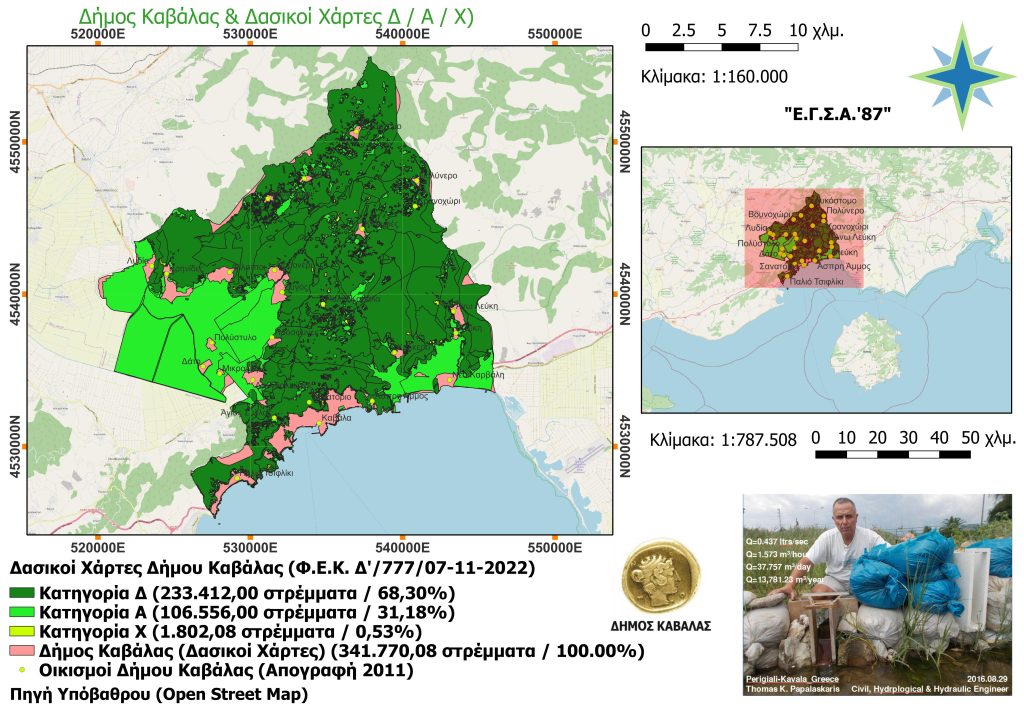Image resolution: width=1024 pixels, height=724 pixels.
Task: Click the Πηγή Υπόβαθρου (Open Street Map) text
Action: point(157,694)
